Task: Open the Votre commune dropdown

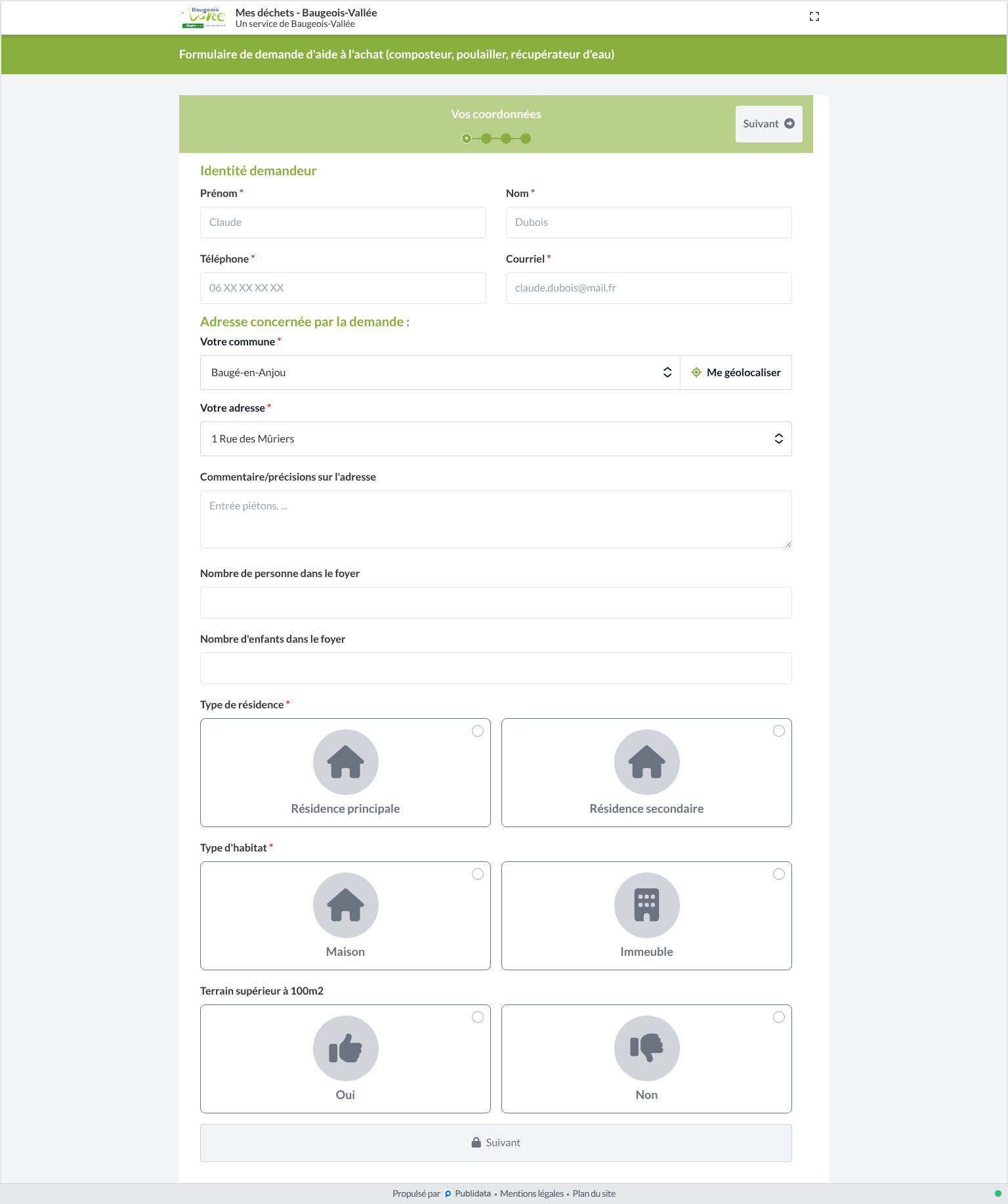Action: (x=440, y=373)
